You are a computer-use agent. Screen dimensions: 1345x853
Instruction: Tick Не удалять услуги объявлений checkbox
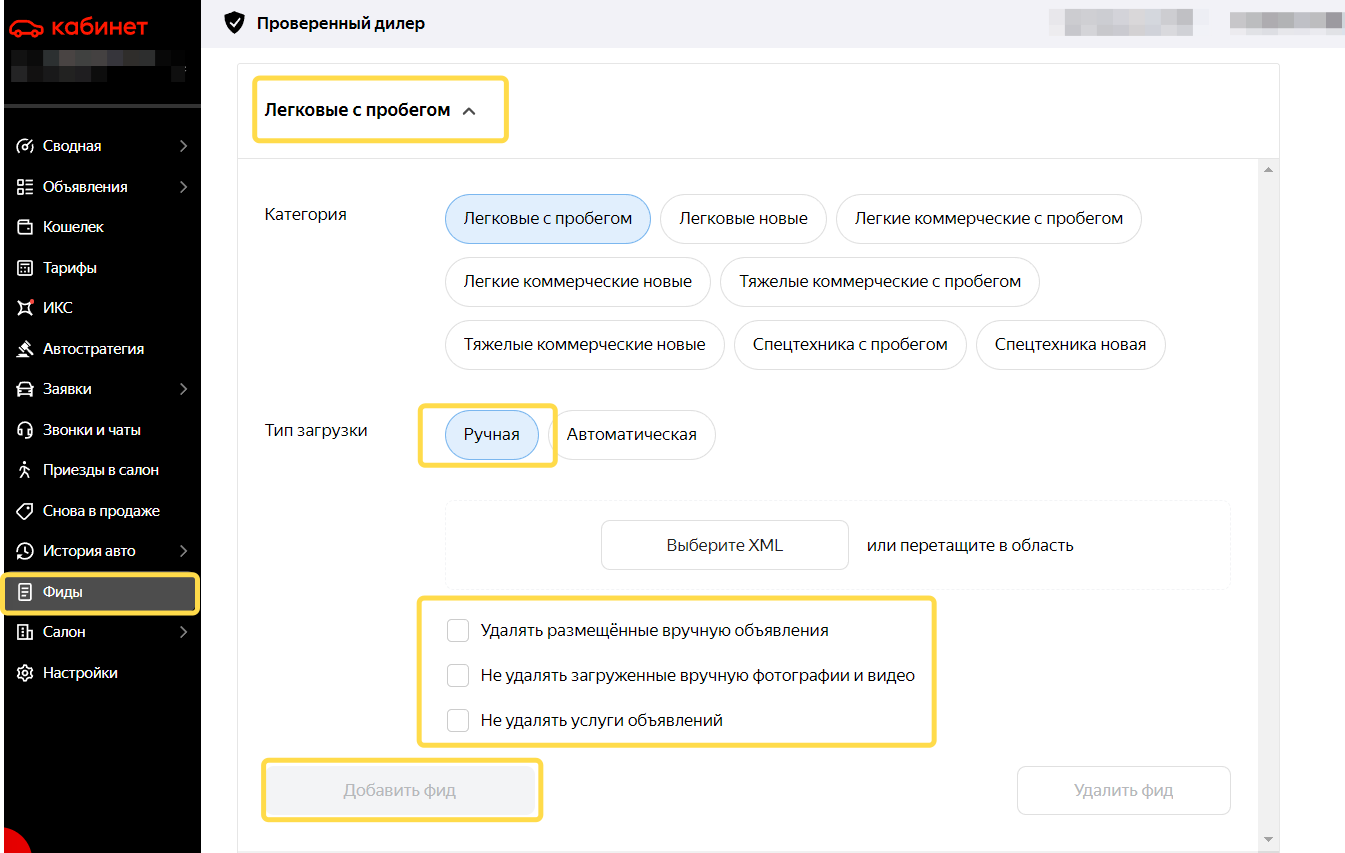pyautogui.click(x=458, y=720)
